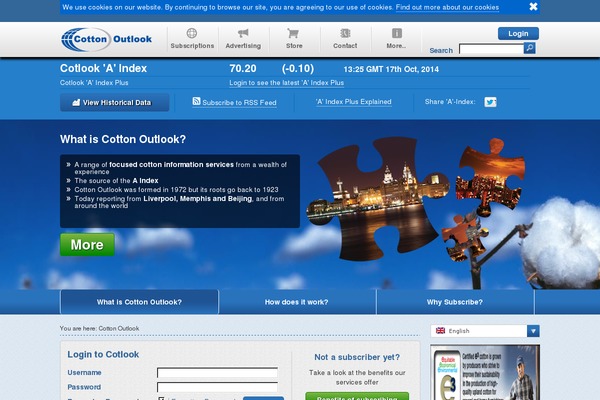Focus the Username input field

click(217, 372)
